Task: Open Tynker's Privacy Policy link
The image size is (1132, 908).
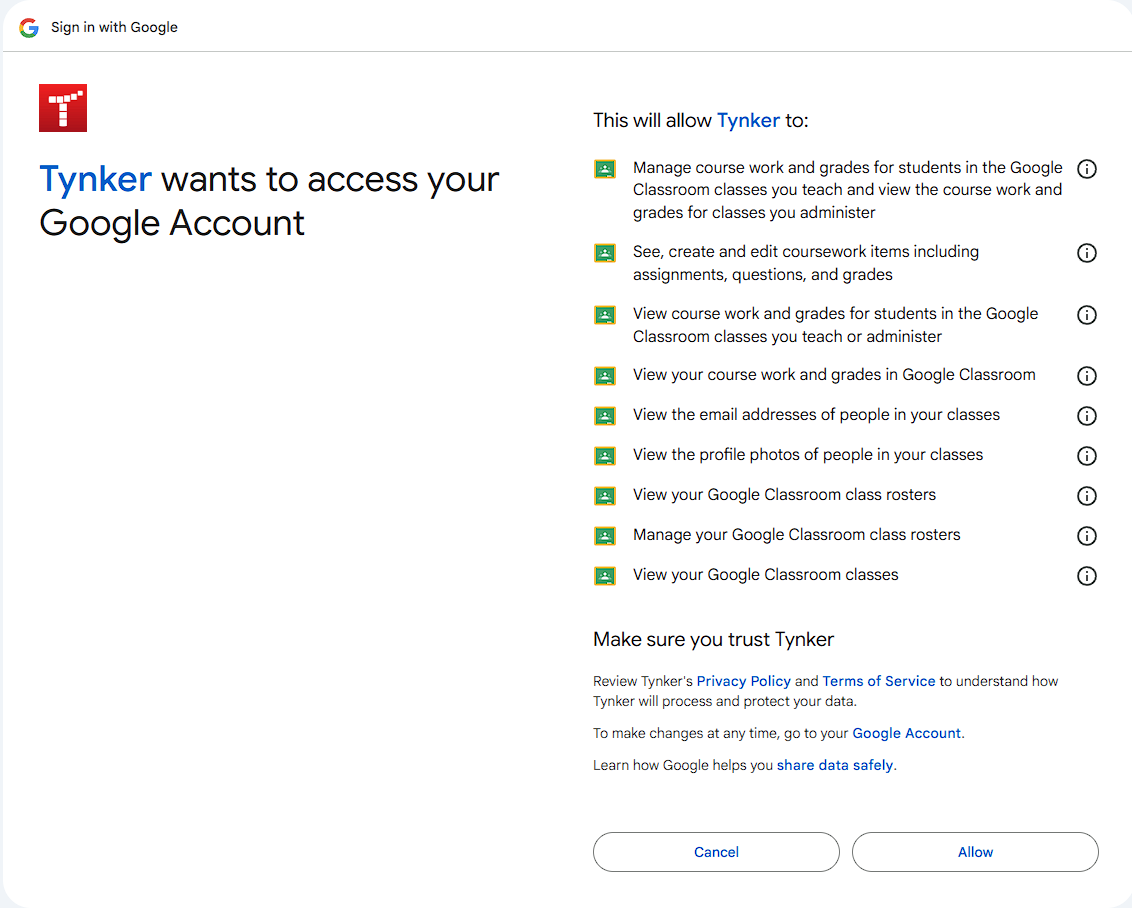Action: 744,681
